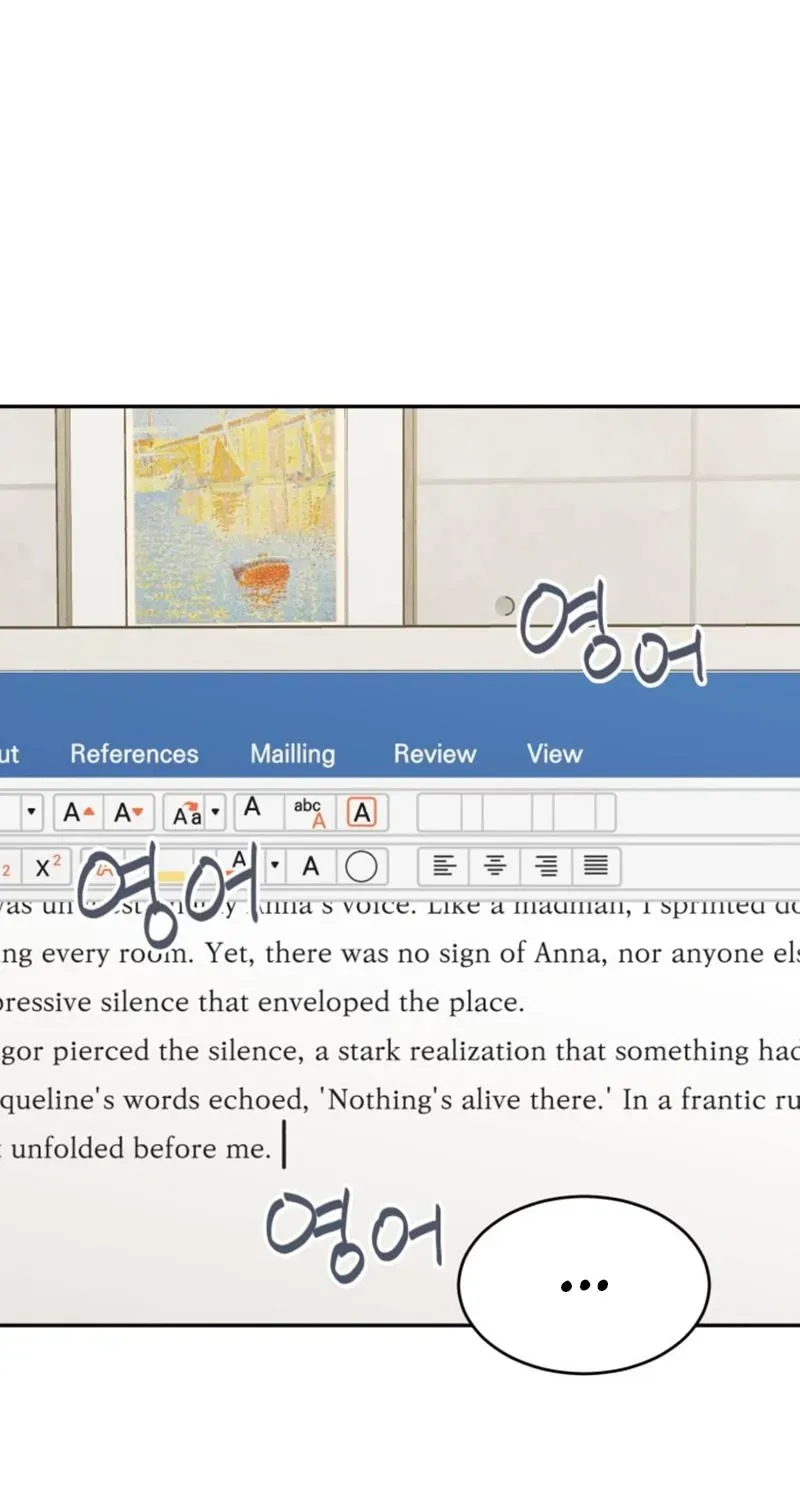Decrease font size with the shrink font icon
Viewport: 800px width, 1500px height.
point(129,814)
